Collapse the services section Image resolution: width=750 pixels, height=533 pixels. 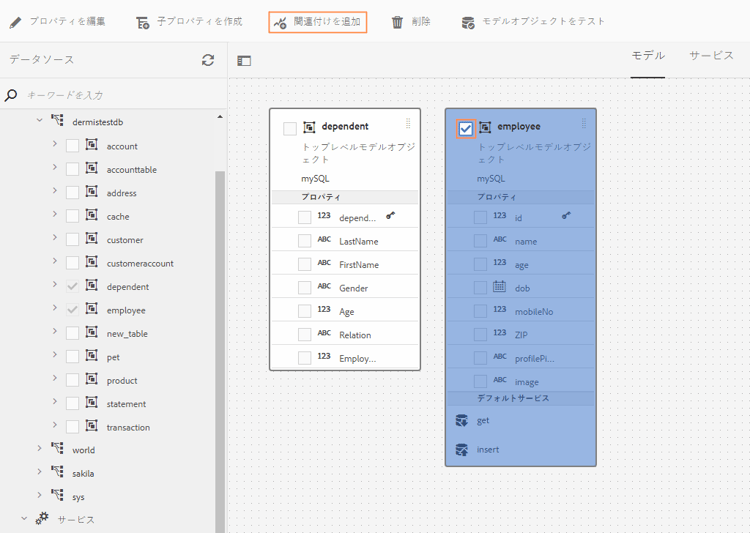tap(24, 518)
